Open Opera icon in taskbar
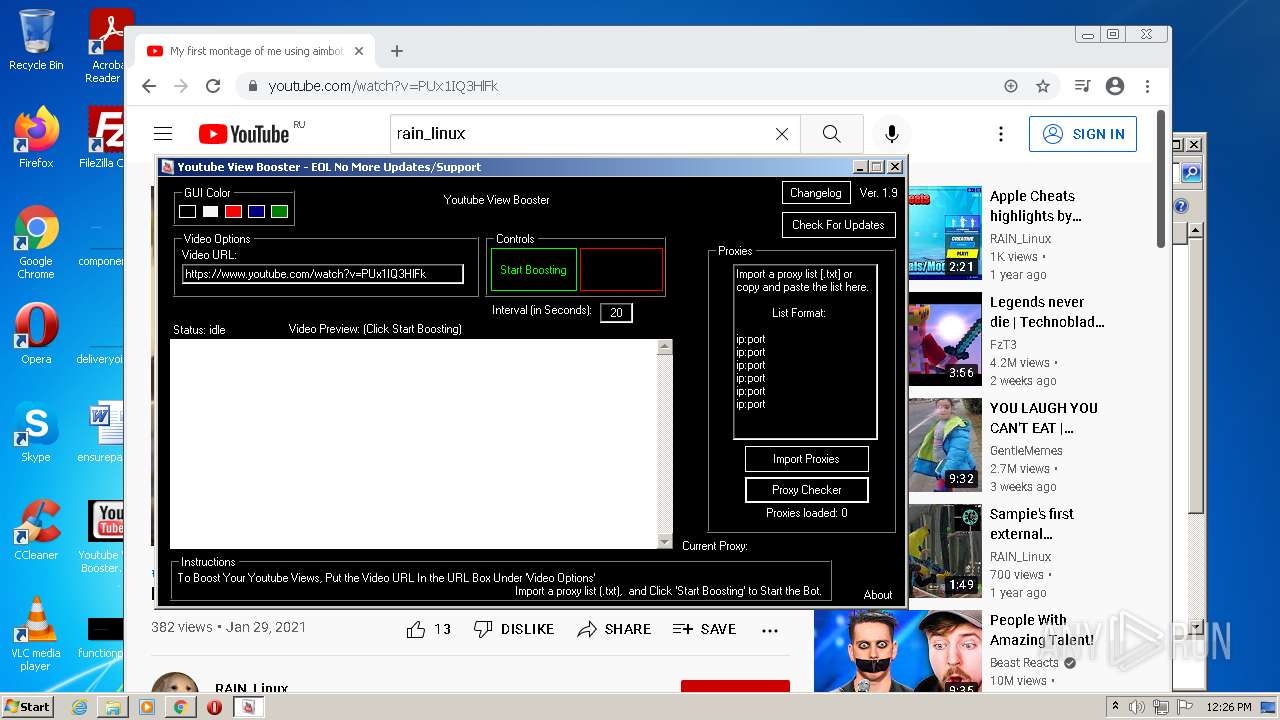The image size is (1280, 720). tap(214, 707)
